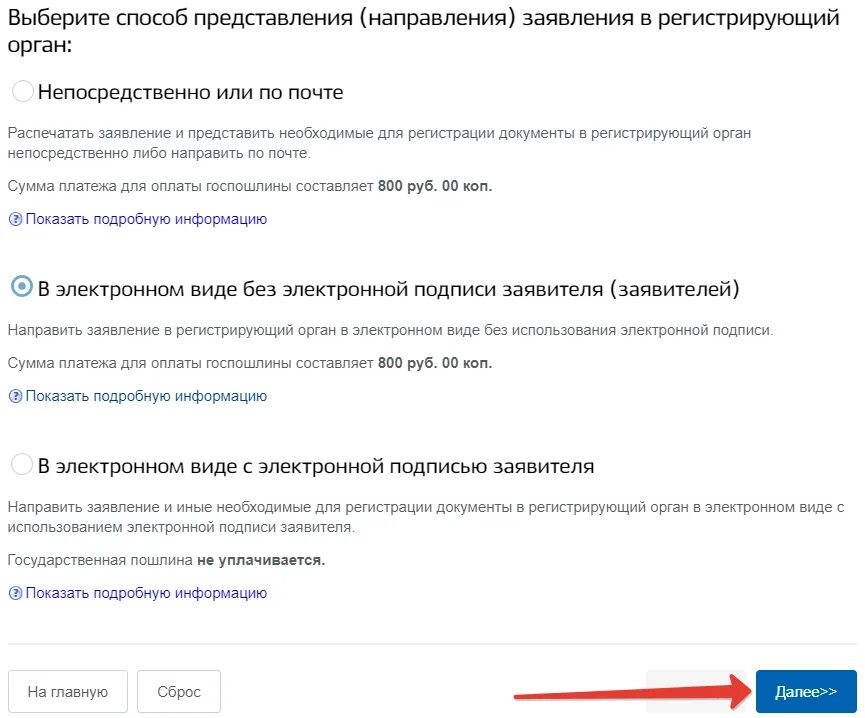This screenshot has width=865, height=718.
Task: Click the 'Сброс' reset button
Action: click(179, 692)
